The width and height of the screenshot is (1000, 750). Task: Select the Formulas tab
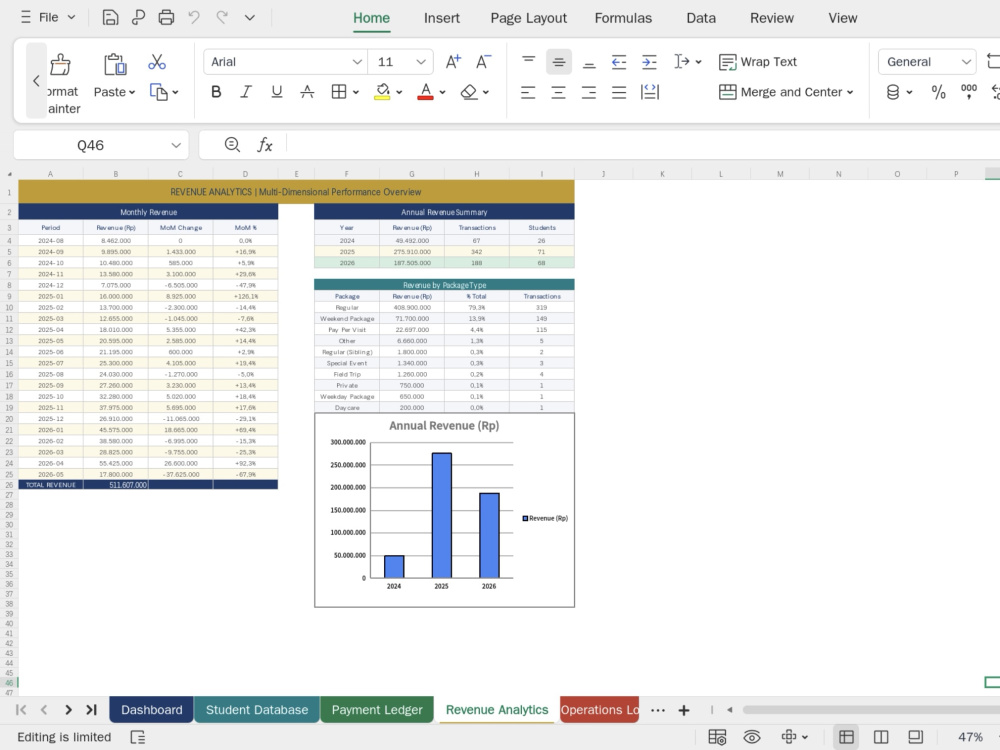point(623,18)
